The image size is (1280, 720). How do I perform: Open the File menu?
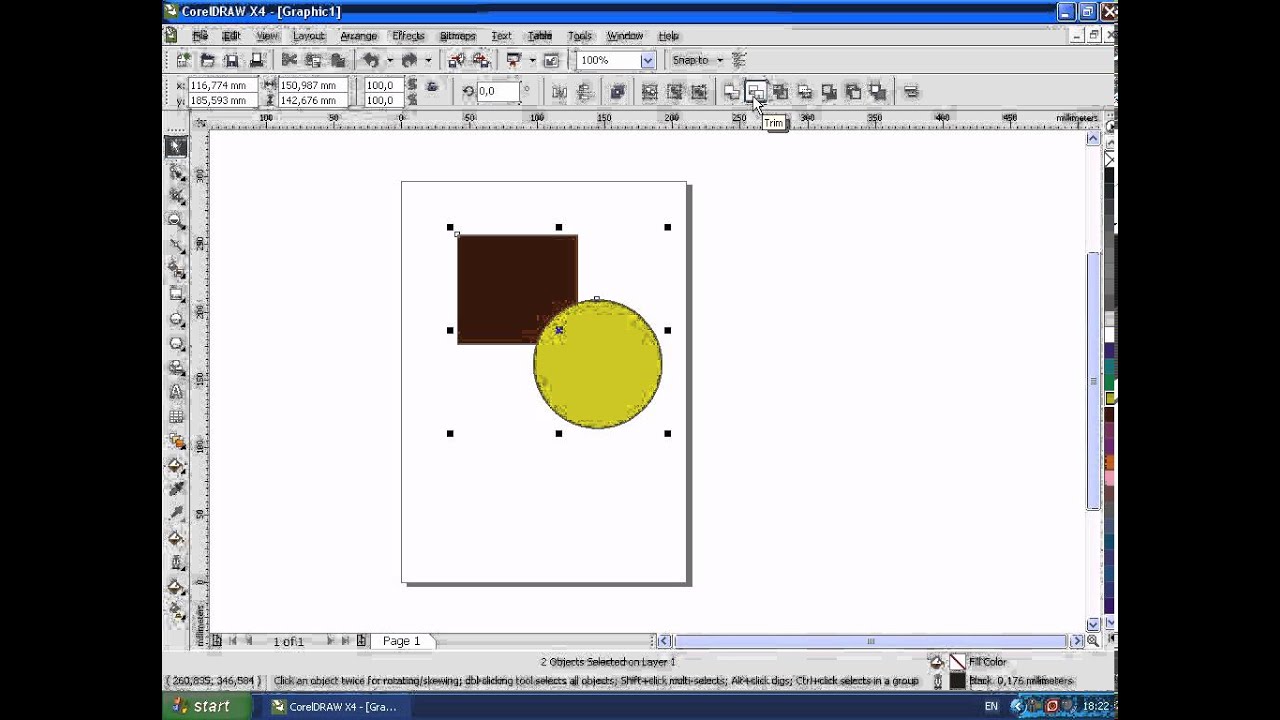click(200, 36)
